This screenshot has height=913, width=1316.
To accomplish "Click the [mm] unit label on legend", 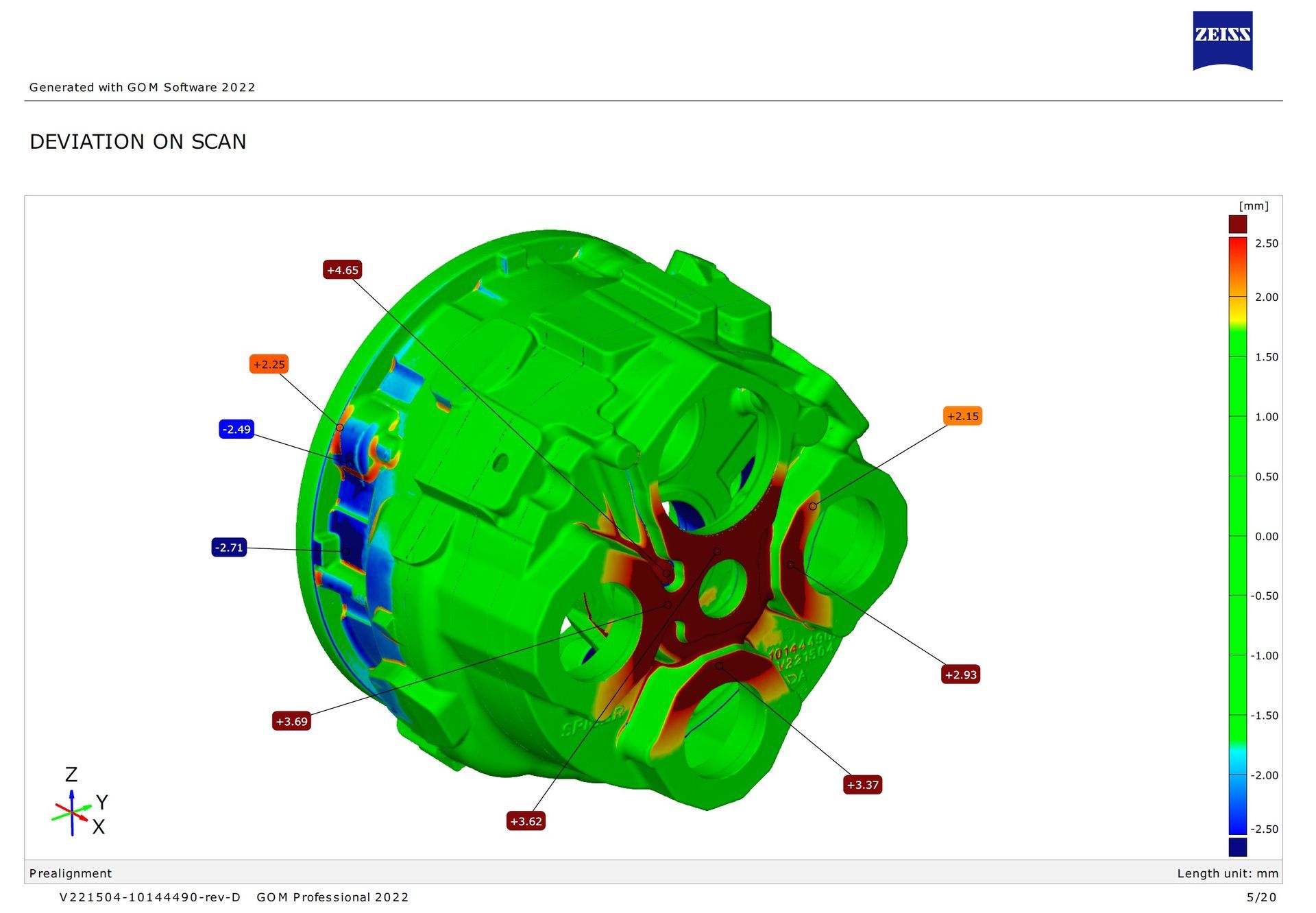I will [1254, 206].
